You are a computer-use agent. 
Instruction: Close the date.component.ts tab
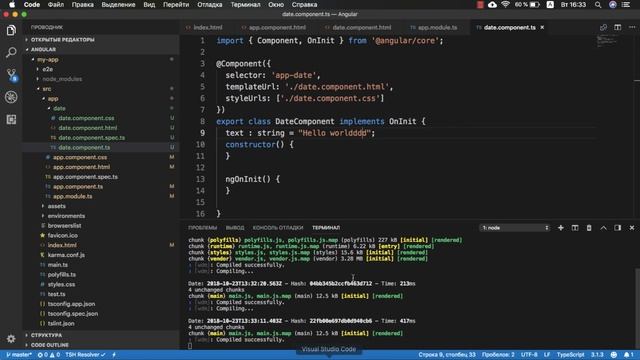[x=542, y=27]
